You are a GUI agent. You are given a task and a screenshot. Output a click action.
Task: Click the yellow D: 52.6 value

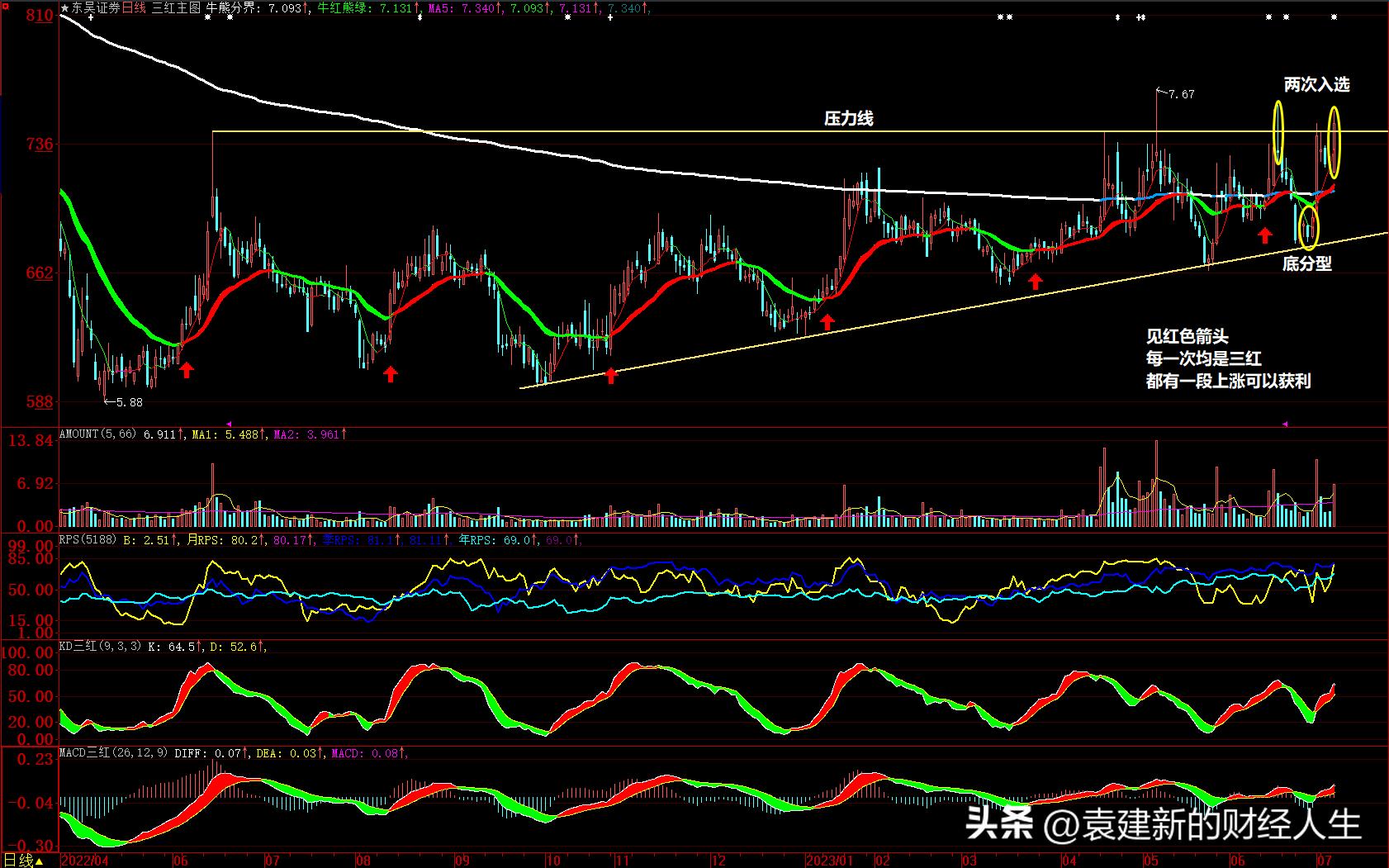pos(237,647)
